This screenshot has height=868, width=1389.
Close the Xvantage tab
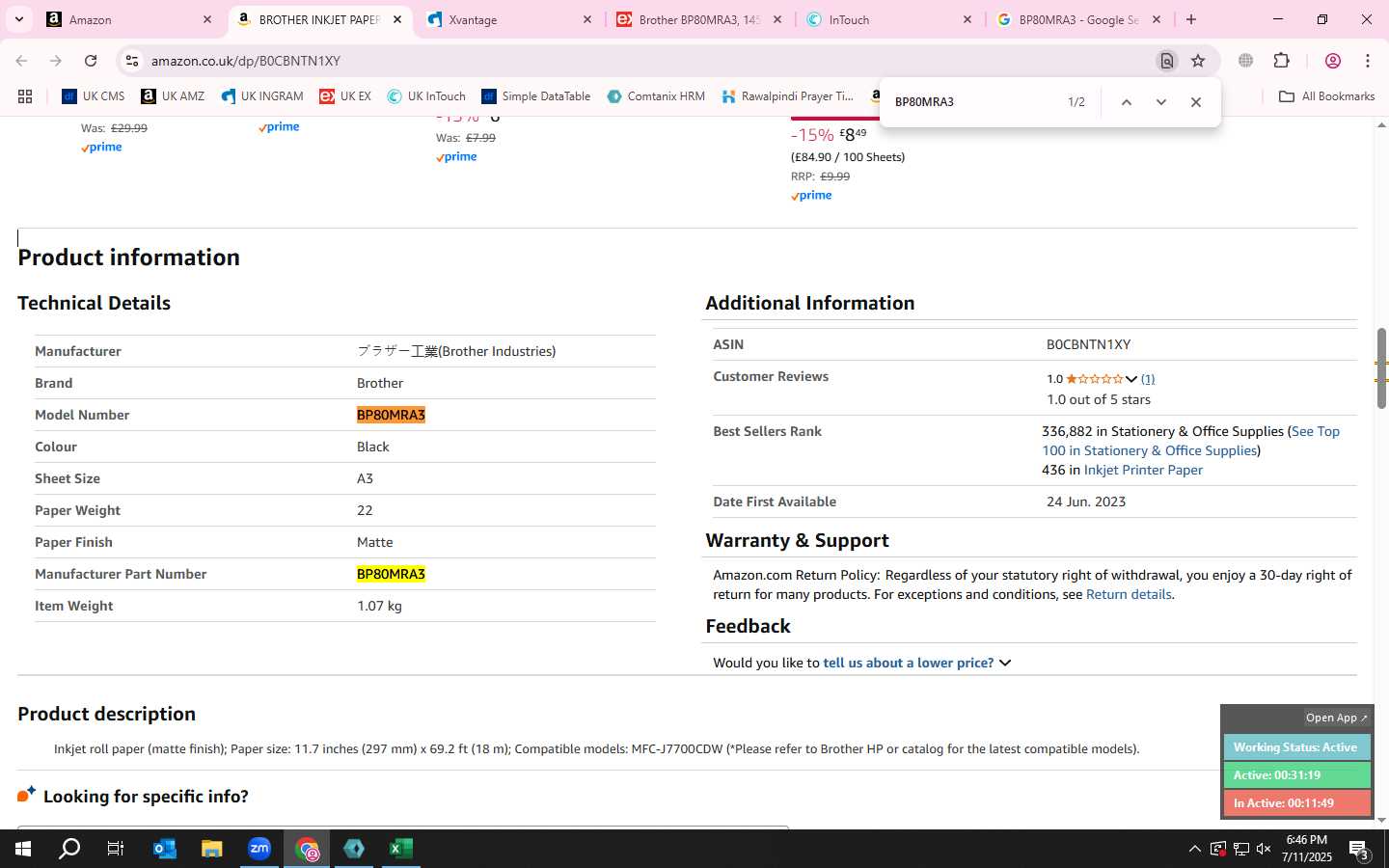click(x=586, y=19)
